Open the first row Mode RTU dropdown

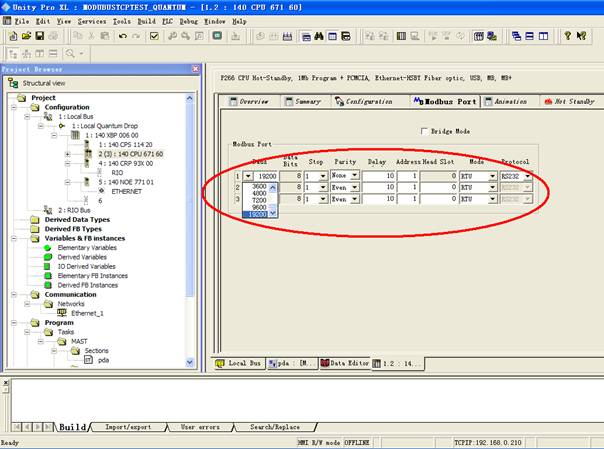(x=492, y=175)
